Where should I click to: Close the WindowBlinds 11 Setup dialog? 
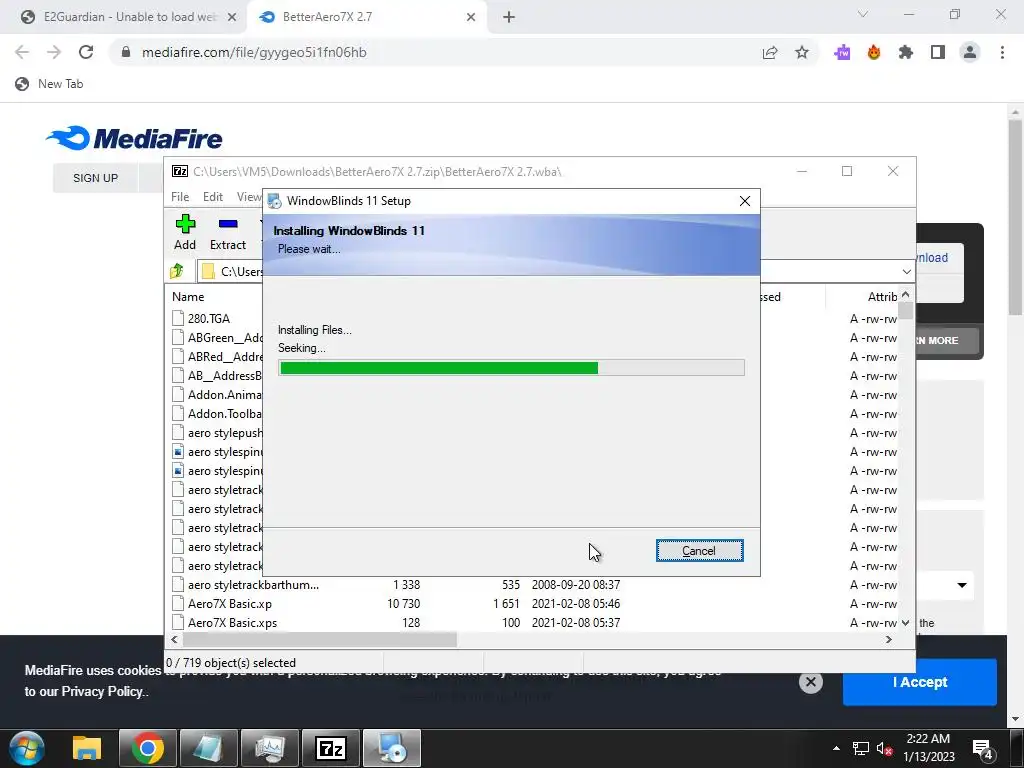pos(744,201)
